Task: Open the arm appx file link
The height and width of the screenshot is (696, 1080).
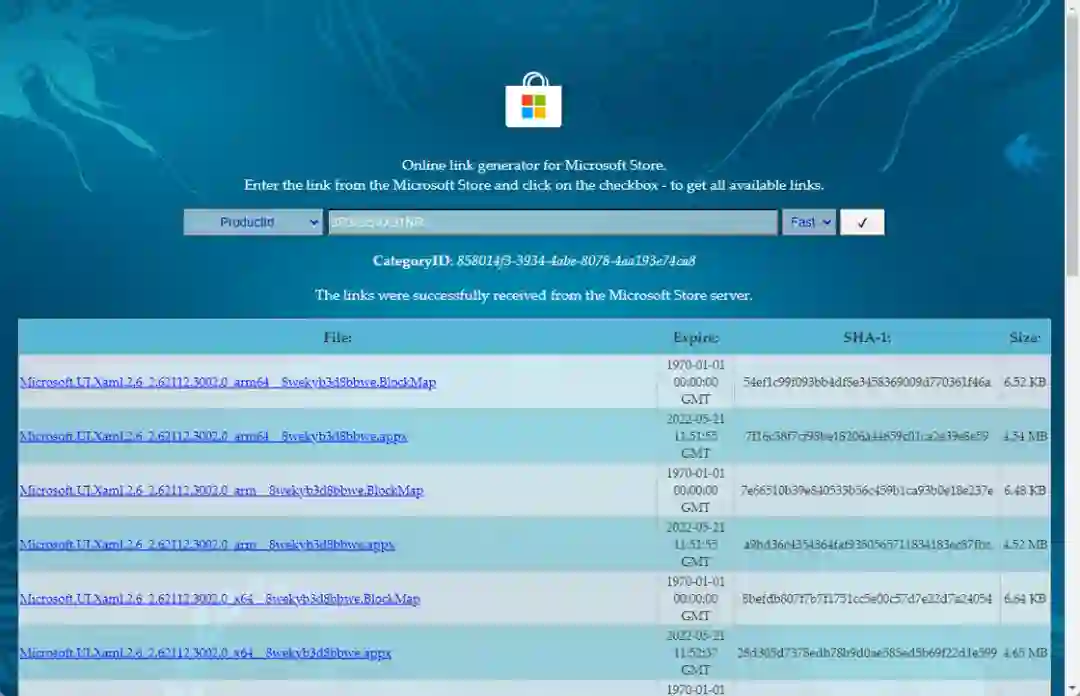Action: coord(207,544)
